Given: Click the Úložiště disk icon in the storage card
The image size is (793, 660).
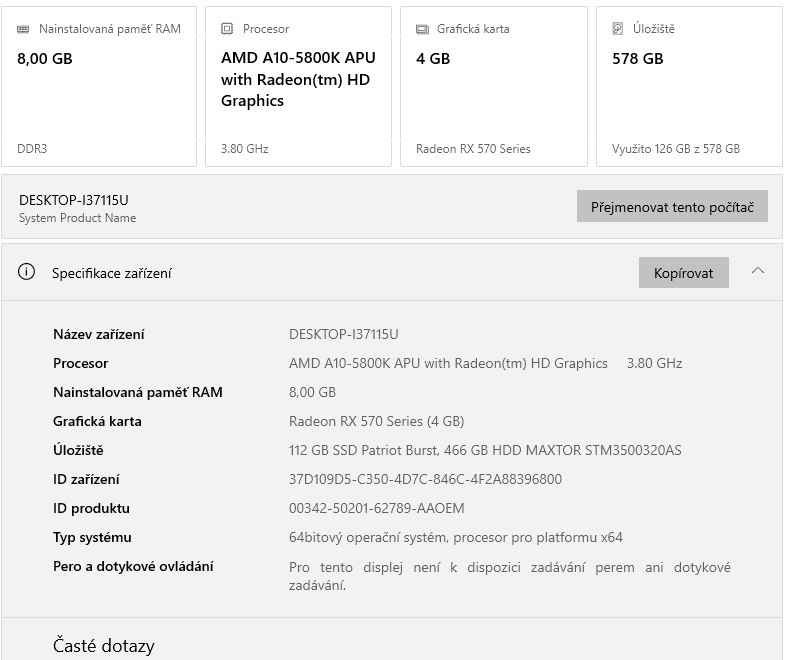Looking at the screenshot, I should (618, 29).
